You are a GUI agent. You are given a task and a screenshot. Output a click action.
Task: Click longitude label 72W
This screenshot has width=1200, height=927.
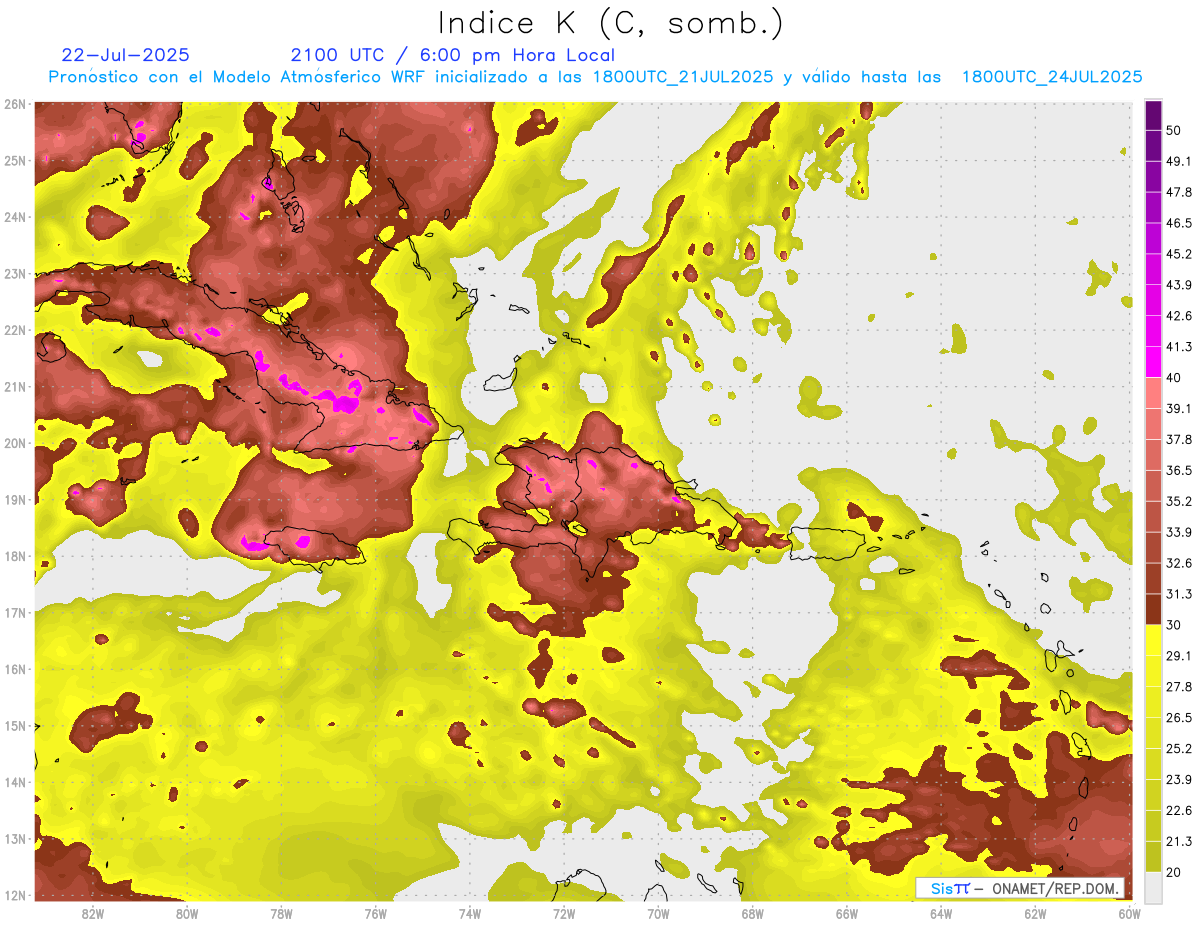[564, 914]
